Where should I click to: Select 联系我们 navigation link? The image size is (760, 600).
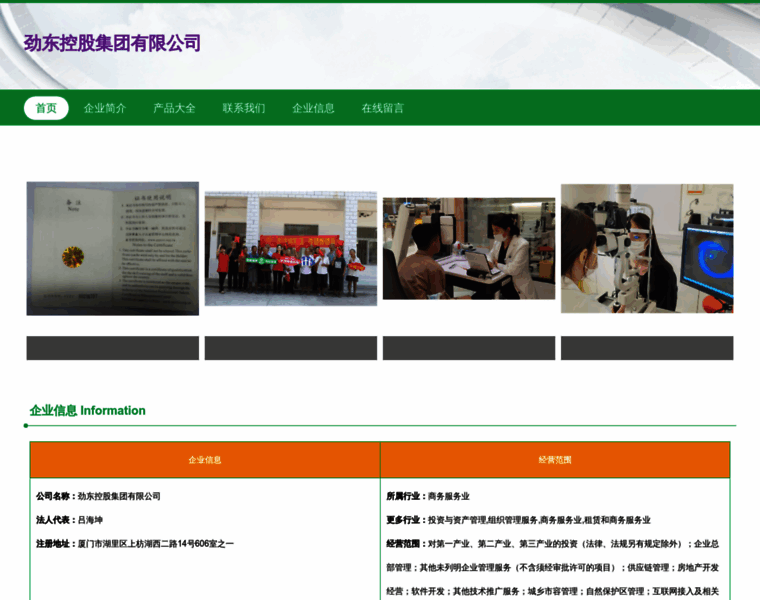coord(244,108)
